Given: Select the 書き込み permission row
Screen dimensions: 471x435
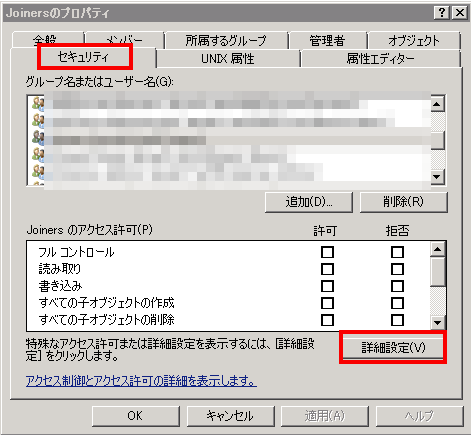Looking at the screenshot, I should 228,286.
